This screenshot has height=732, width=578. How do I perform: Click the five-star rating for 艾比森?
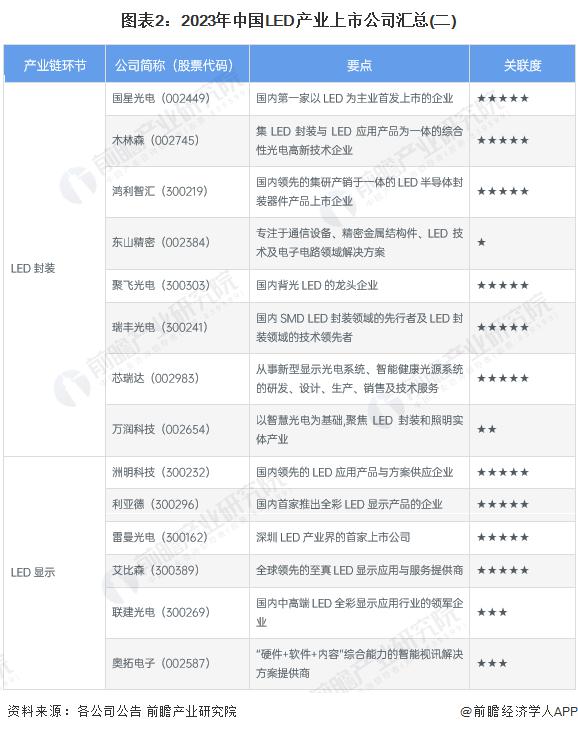pyautogui.click(x=503, y=570)
